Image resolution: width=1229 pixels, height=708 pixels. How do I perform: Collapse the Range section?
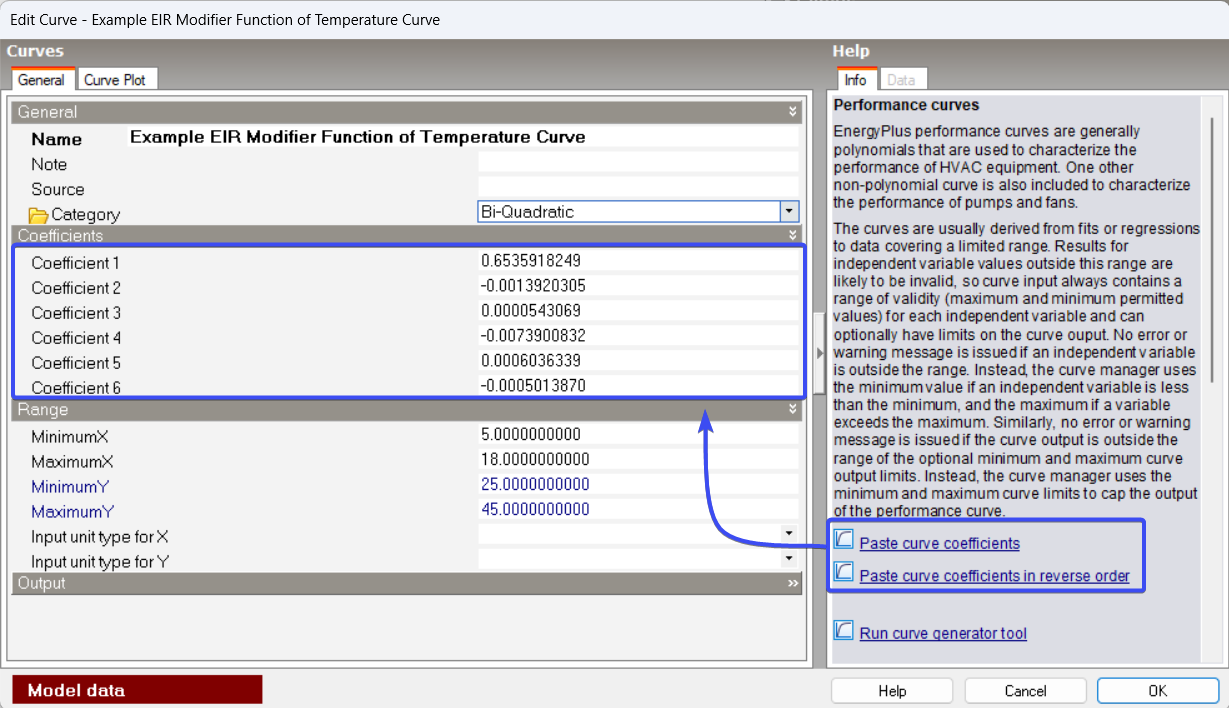792,410
